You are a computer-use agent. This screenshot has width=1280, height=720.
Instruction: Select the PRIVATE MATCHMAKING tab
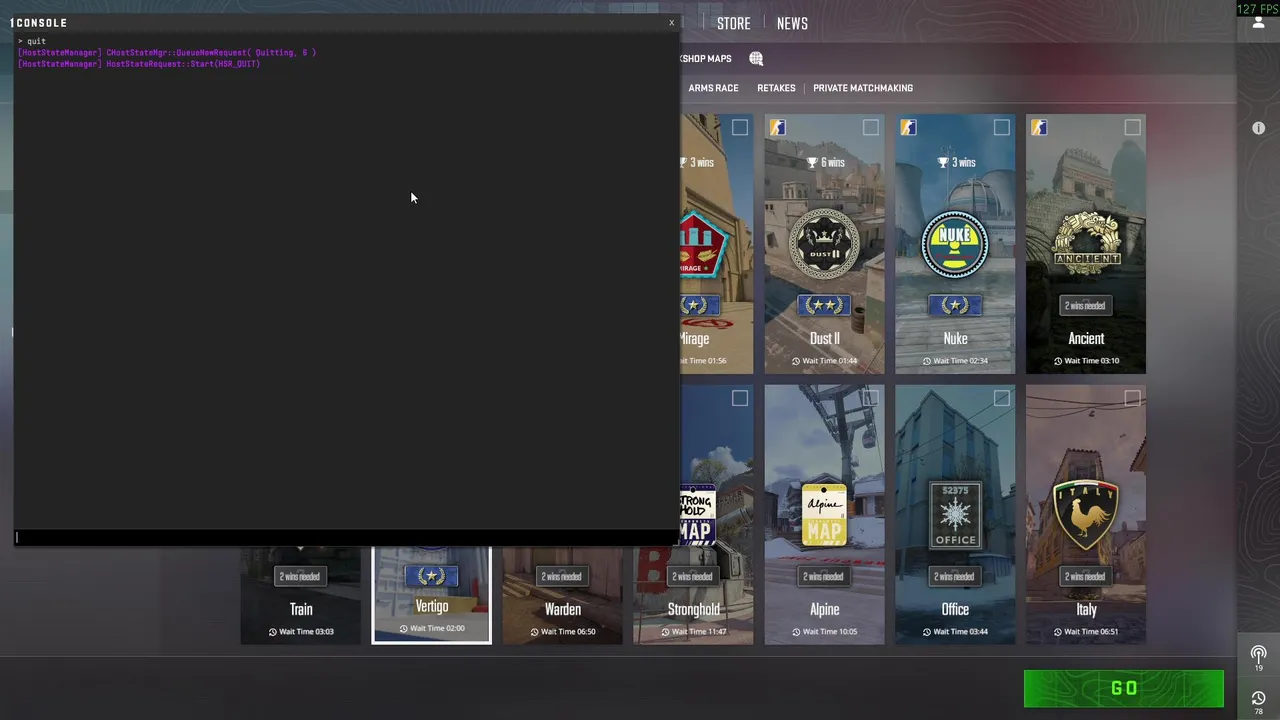coord(863,88)
